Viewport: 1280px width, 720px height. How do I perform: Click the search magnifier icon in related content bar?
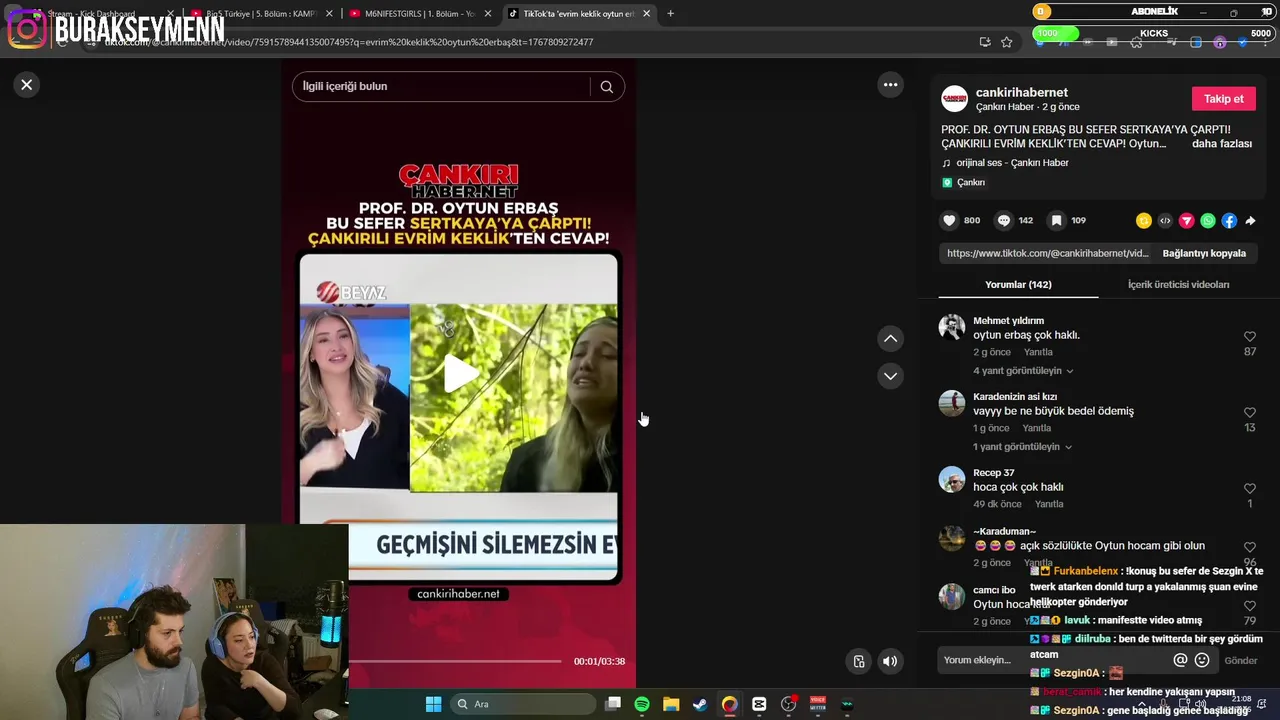pos(606,87)
